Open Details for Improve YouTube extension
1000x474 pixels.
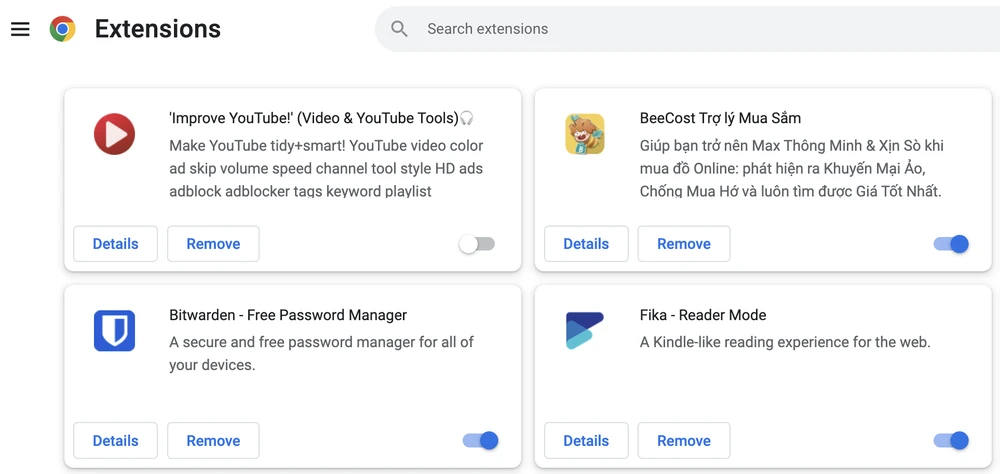[116, 244]
